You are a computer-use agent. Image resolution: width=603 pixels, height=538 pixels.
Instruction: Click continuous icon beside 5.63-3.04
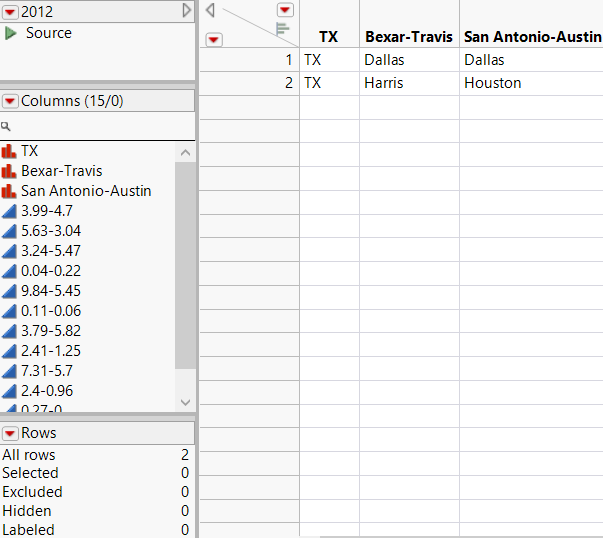9,231
